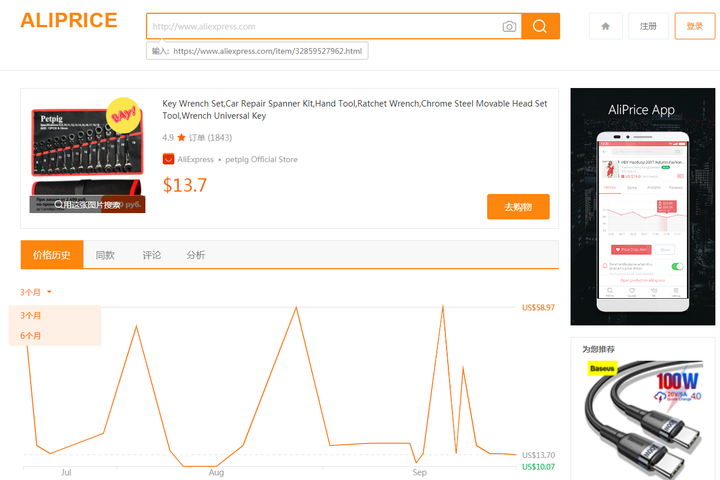Click the Aug axis label on chart

[216, 472]
